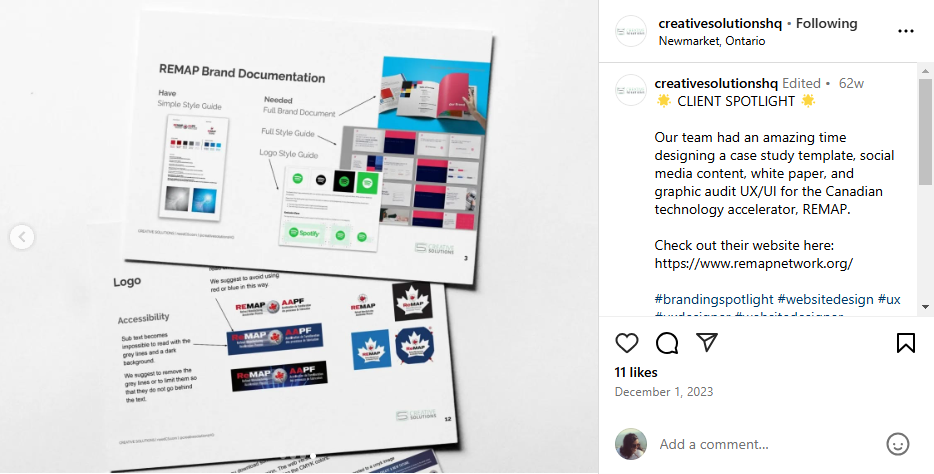The image size is (934, 474).
Task: Share the post via paper plane icon
Action: click(706, 342)
